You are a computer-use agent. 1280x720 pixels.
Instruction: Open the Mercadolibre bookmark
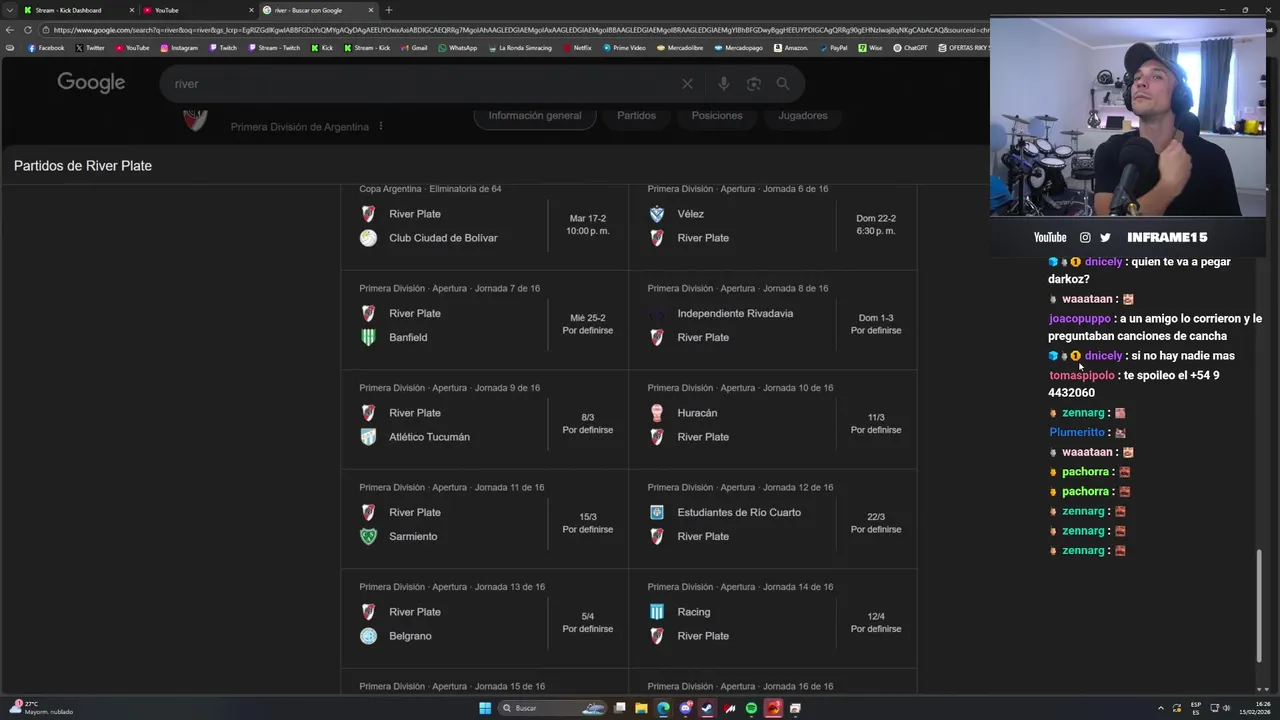(679, 48)
